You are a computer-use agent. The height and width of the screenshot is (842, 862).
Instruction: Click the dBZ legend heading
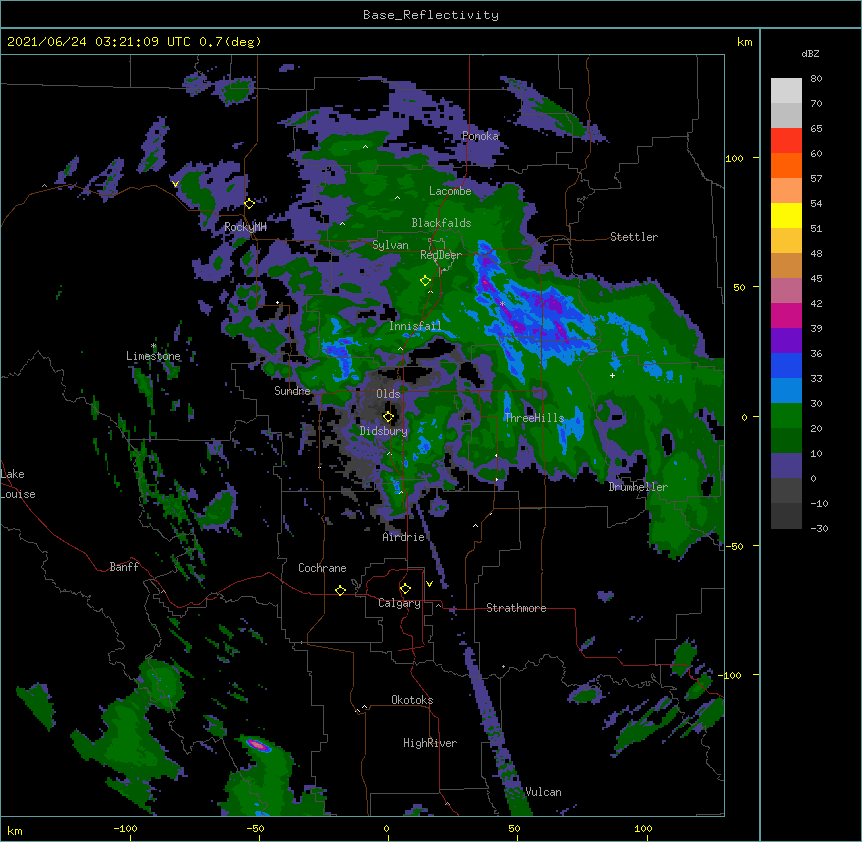pyautogui.click(x=810, y=54)
